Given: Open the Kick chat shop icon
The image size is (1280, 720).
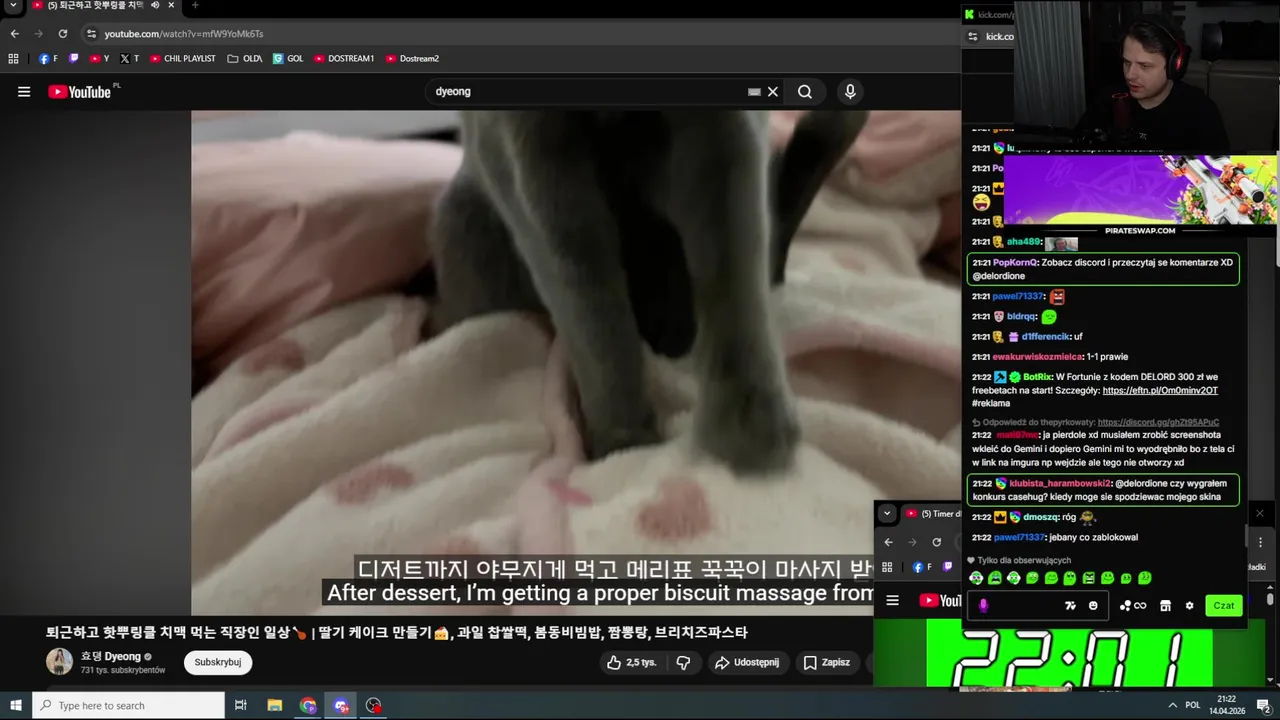Looking at the screenshot, I should click(1165, 606).
